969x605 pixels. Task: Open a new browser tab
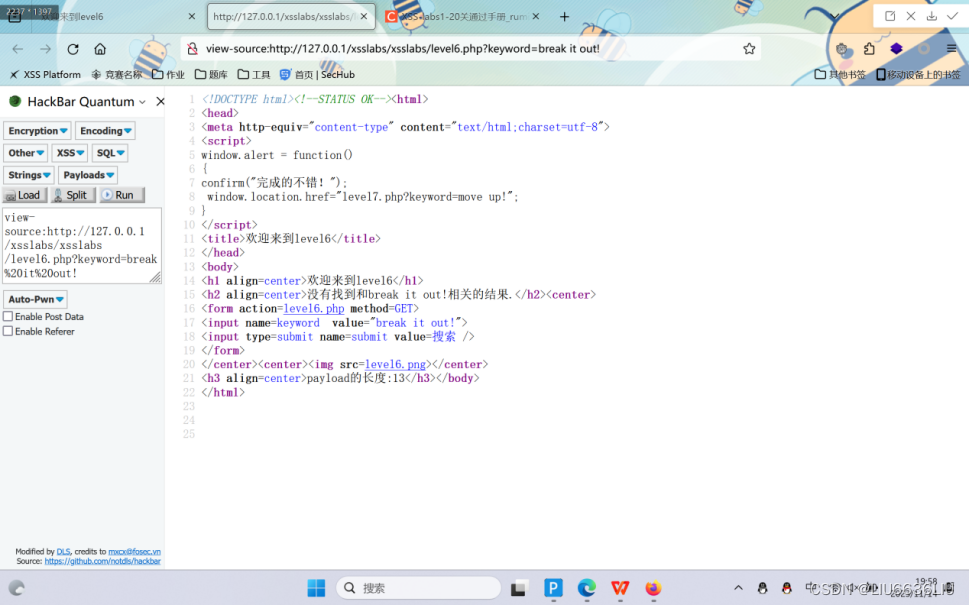click(564, 17)
